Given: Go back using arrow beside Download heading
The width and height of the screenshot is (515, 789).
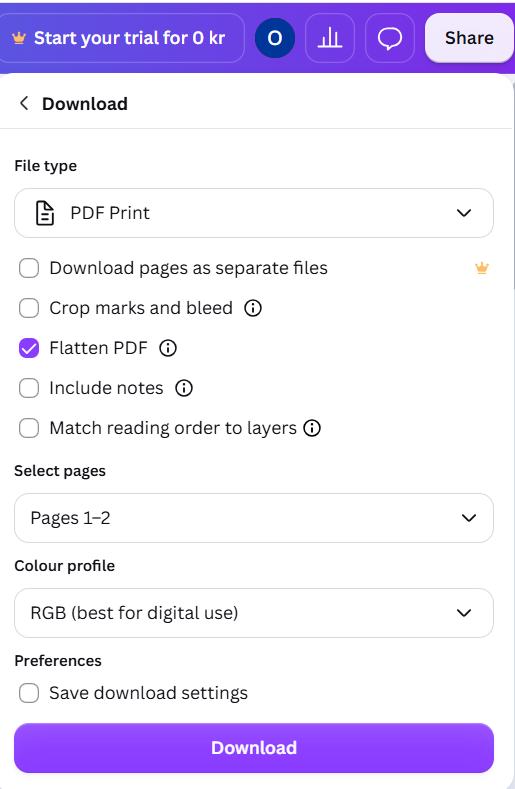Looking at the screenshot, I should [x=24, y=104].
